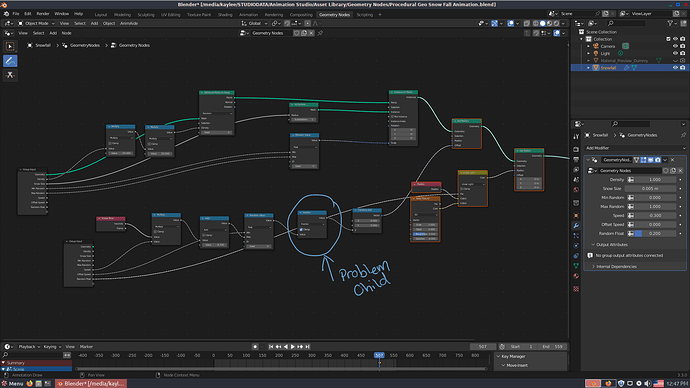Add a new workspace with plus button
The image size is (690, 388).
click(380, 15)
